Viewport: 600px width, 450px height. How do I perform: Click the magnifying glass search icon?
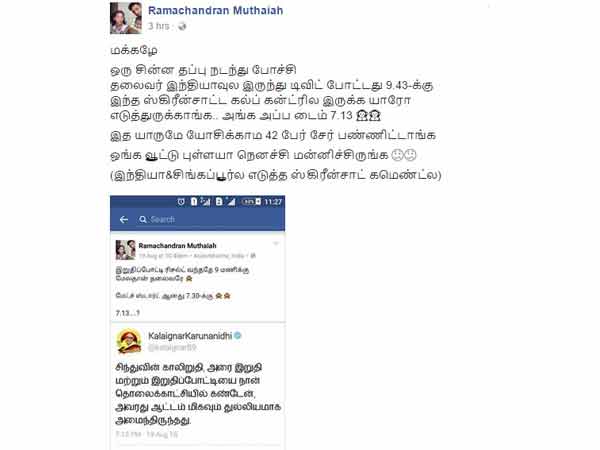(x=143, y=219)
